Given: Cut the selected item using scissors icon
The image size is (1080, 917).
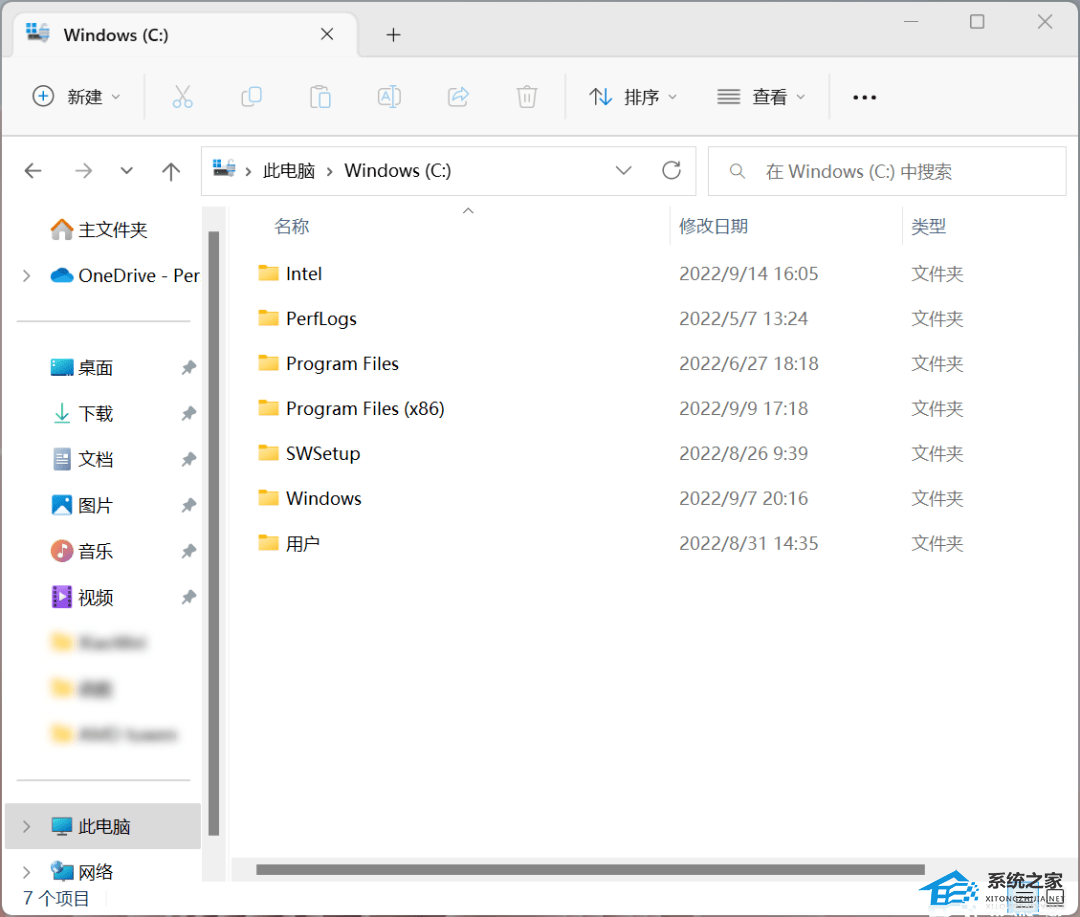Looking at the screenshot, I should (x=182, y=96).
